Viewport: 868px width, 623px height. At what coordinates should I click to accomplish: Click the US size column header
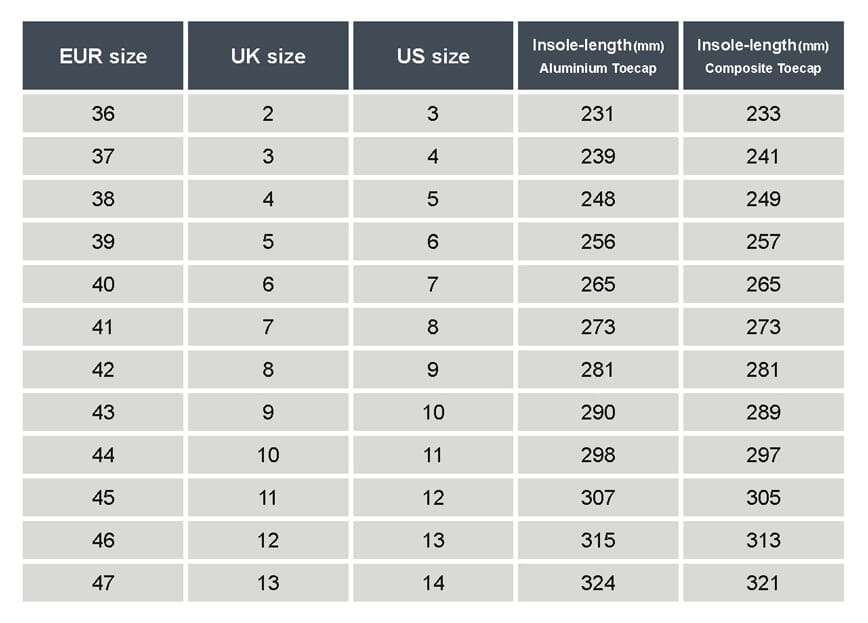433,55
